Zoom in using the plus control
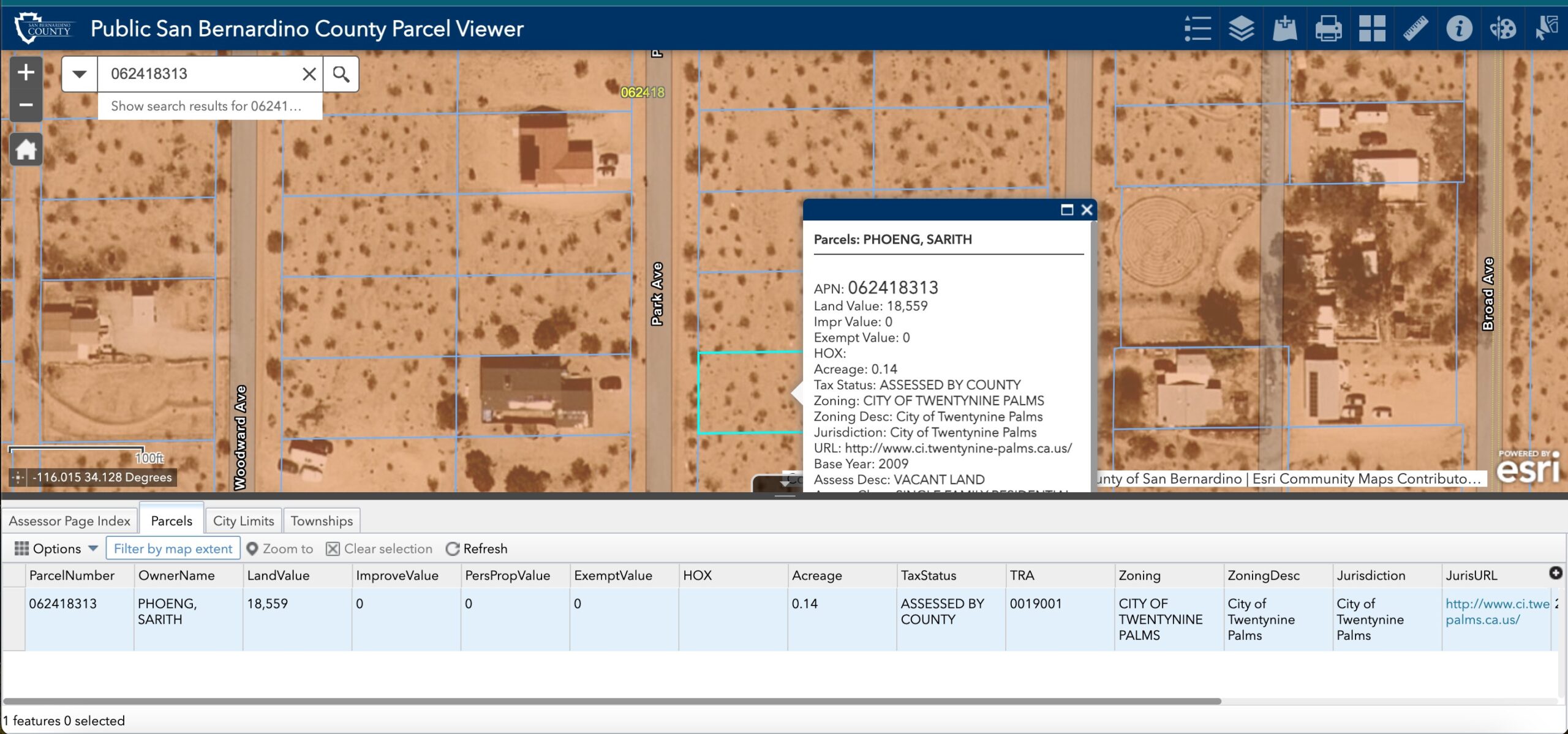This screenshot has height=734, width=1568. point(26,72)
